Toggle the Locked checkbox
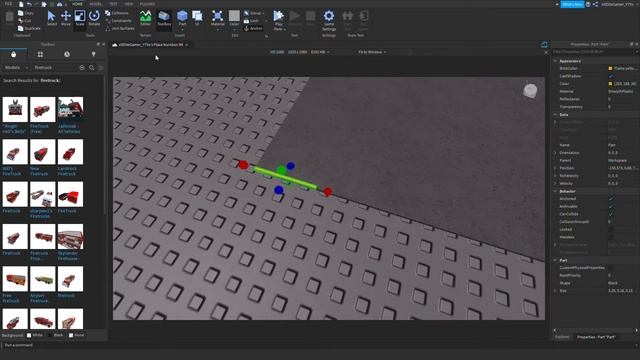Screen dimensions: 640x360 tap(611, 229)
